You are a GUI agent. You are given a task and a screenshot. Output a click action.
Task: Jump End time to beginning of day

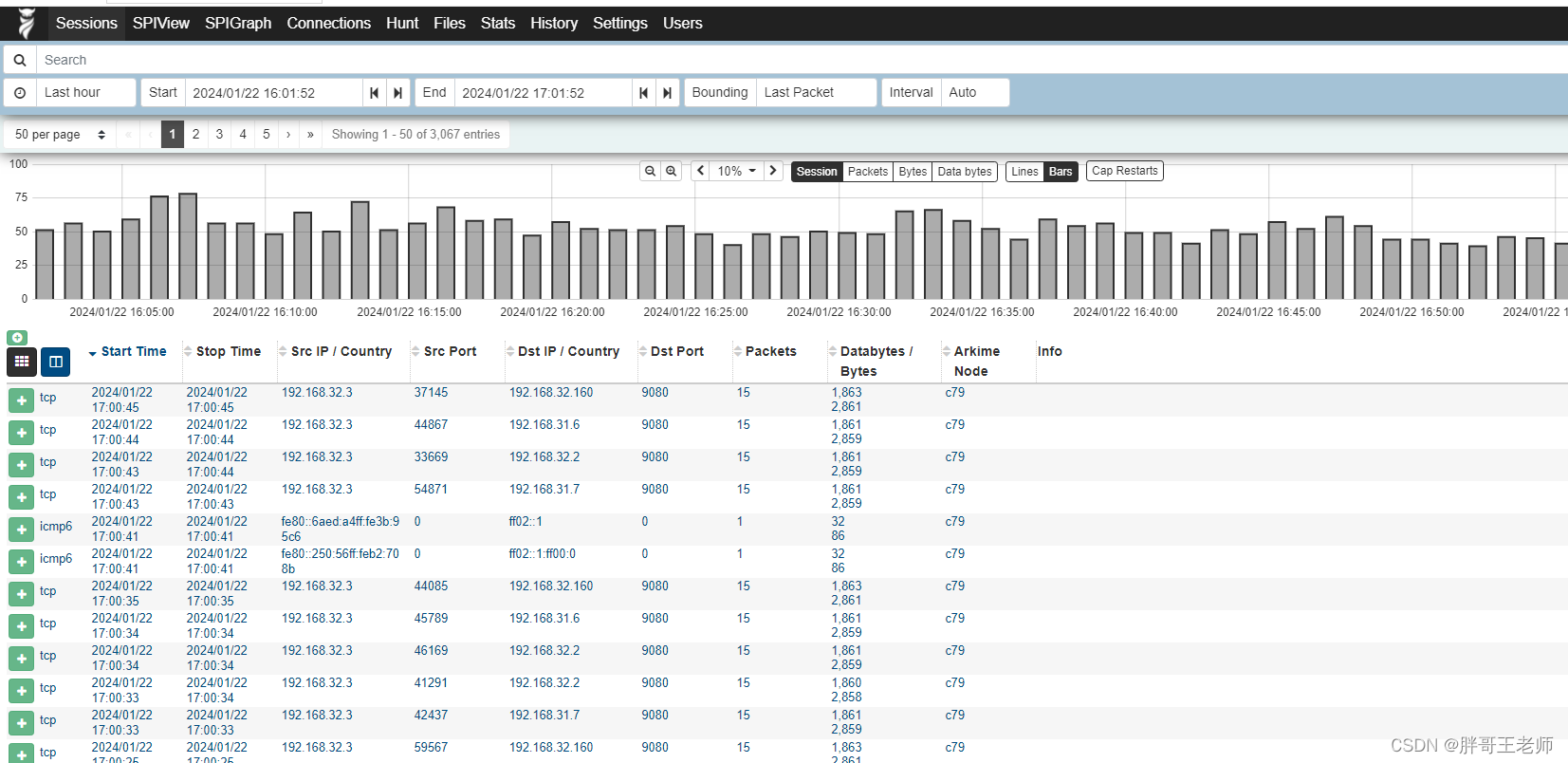pyautogui.click(x=644, y=93)
